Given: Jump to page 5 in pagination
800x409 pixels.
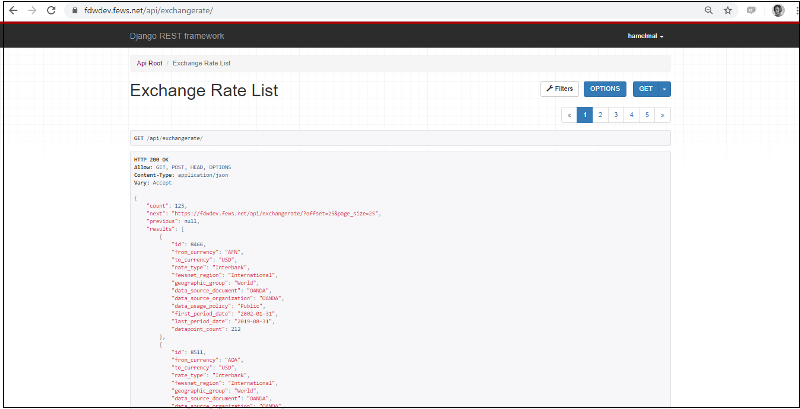Looking at the screenshot, I should 646,115.
